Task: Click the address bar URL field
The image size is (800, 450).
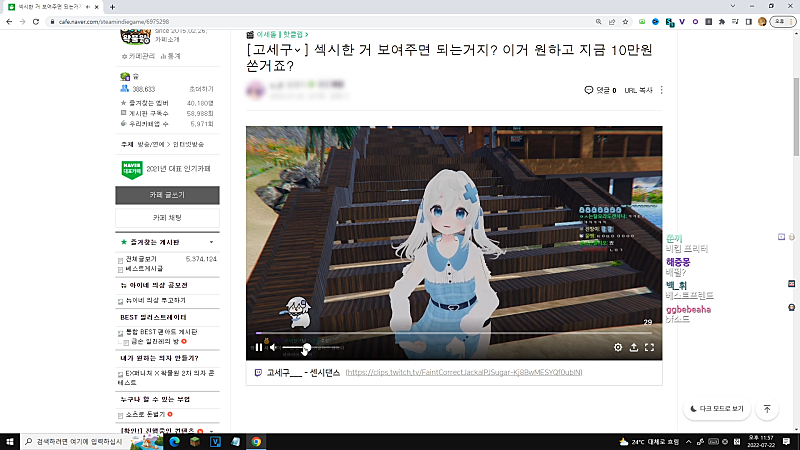Action: tap(321, 21)
